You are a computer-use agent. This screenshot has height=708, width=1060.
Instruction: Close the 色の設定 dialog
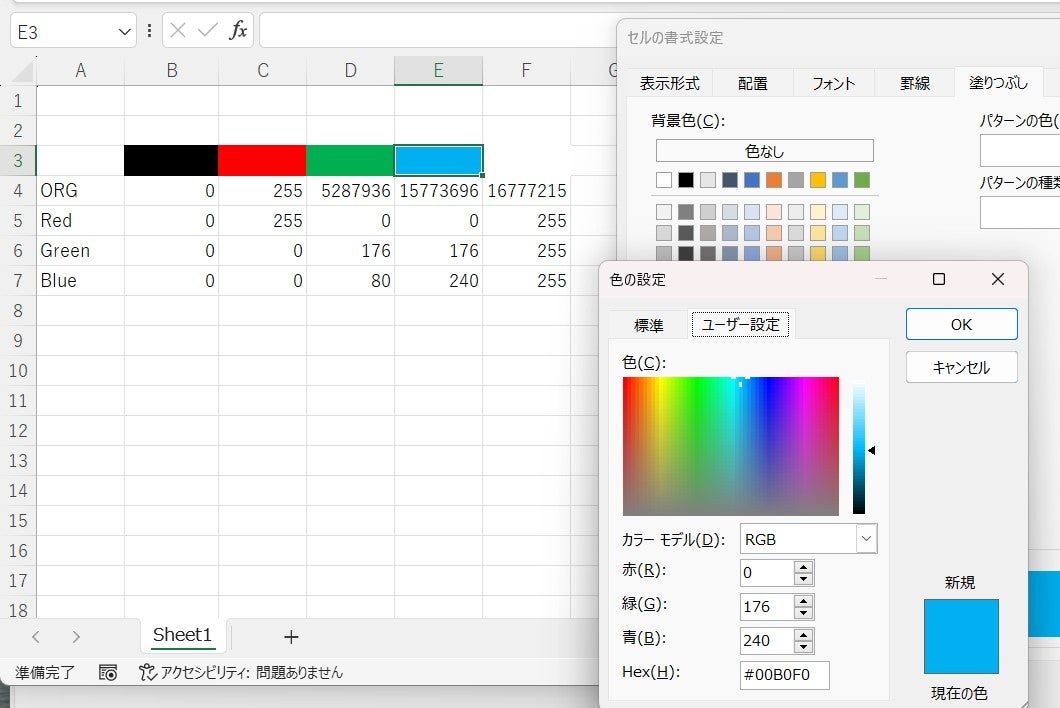tap(998, 279)
